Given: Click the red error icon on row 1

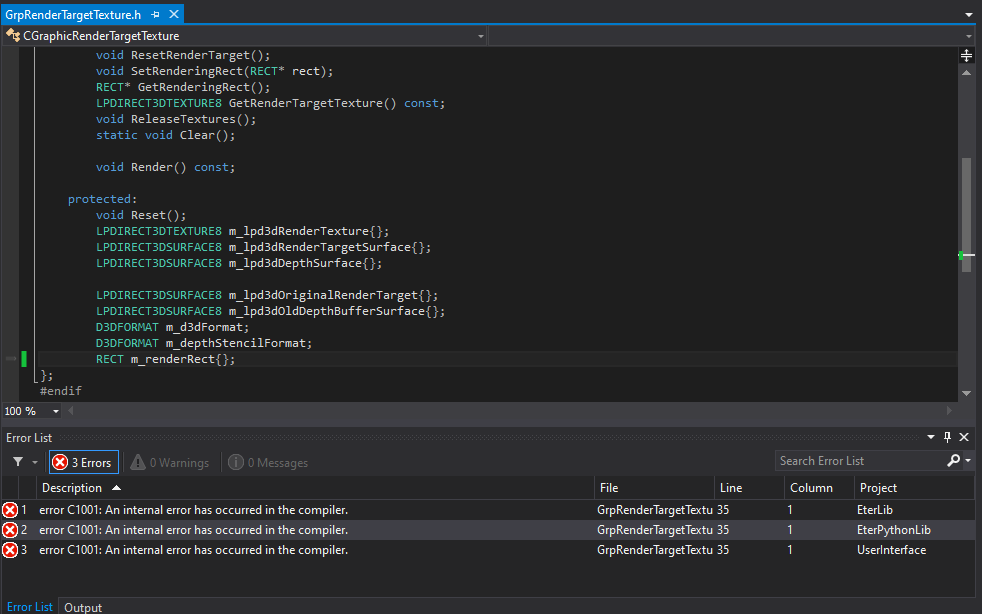Looking at the screenshot, I should tap(10, 510).
